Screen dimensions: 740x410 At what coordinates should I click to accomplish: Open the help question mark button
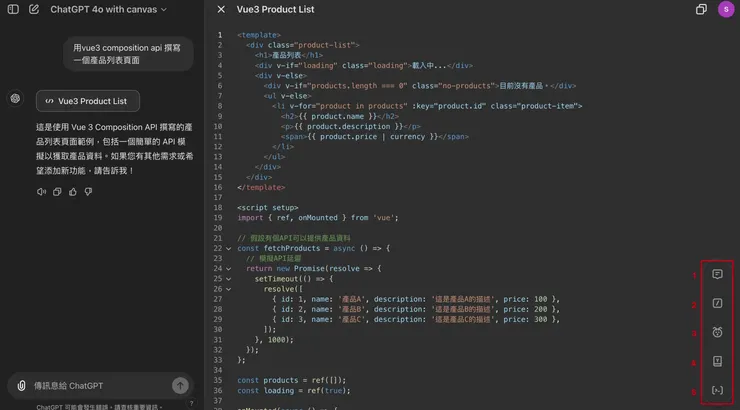tap(191, 403)
